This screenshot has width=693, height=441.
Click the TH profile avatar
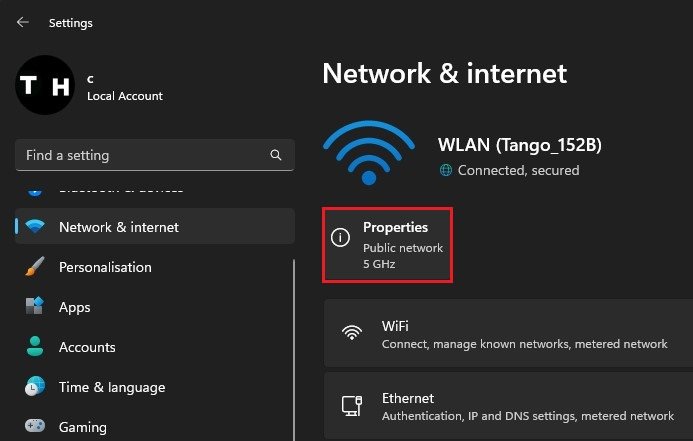45,85
